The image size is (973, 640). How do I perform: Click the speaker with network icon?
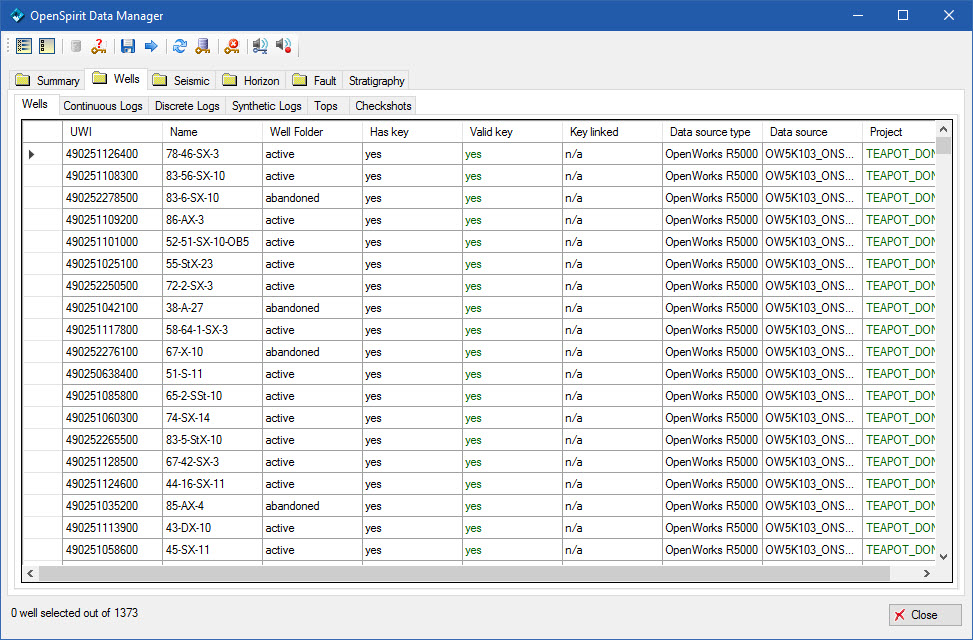261,46
